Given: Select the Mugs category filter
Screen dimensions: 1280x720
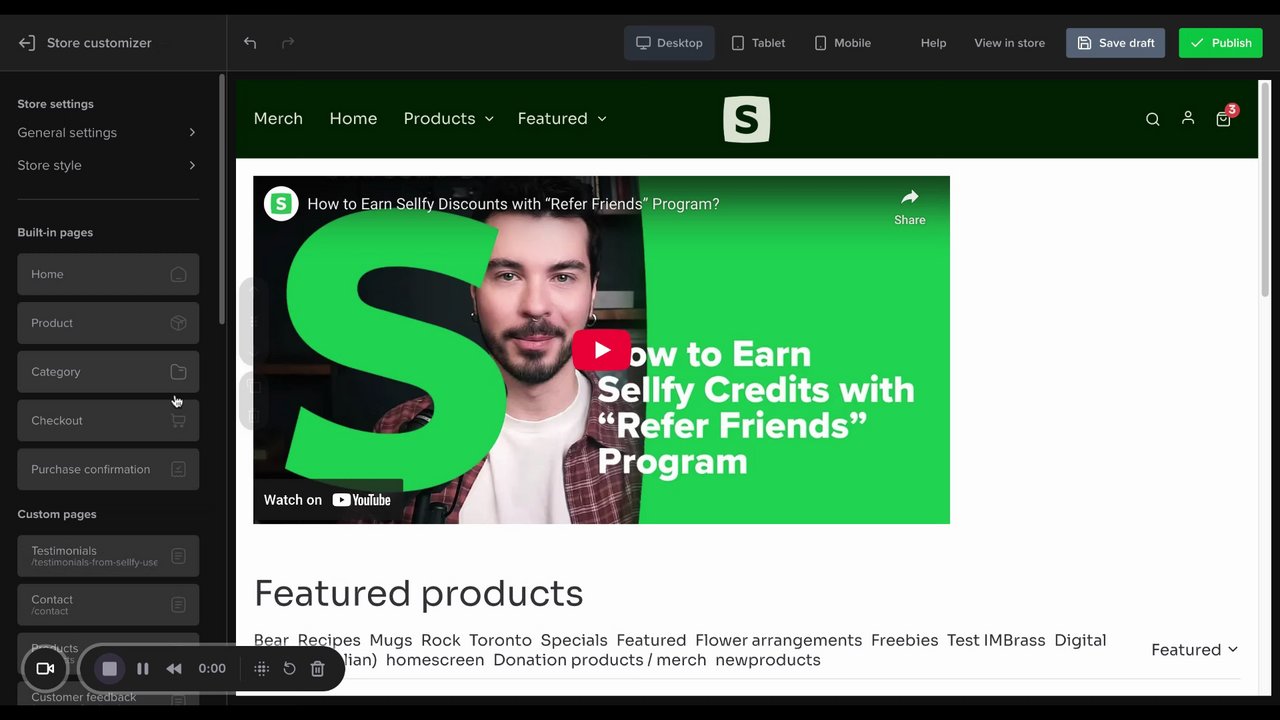Looking at the screenshot, I should pyautogui.click(x=390, y=641).
